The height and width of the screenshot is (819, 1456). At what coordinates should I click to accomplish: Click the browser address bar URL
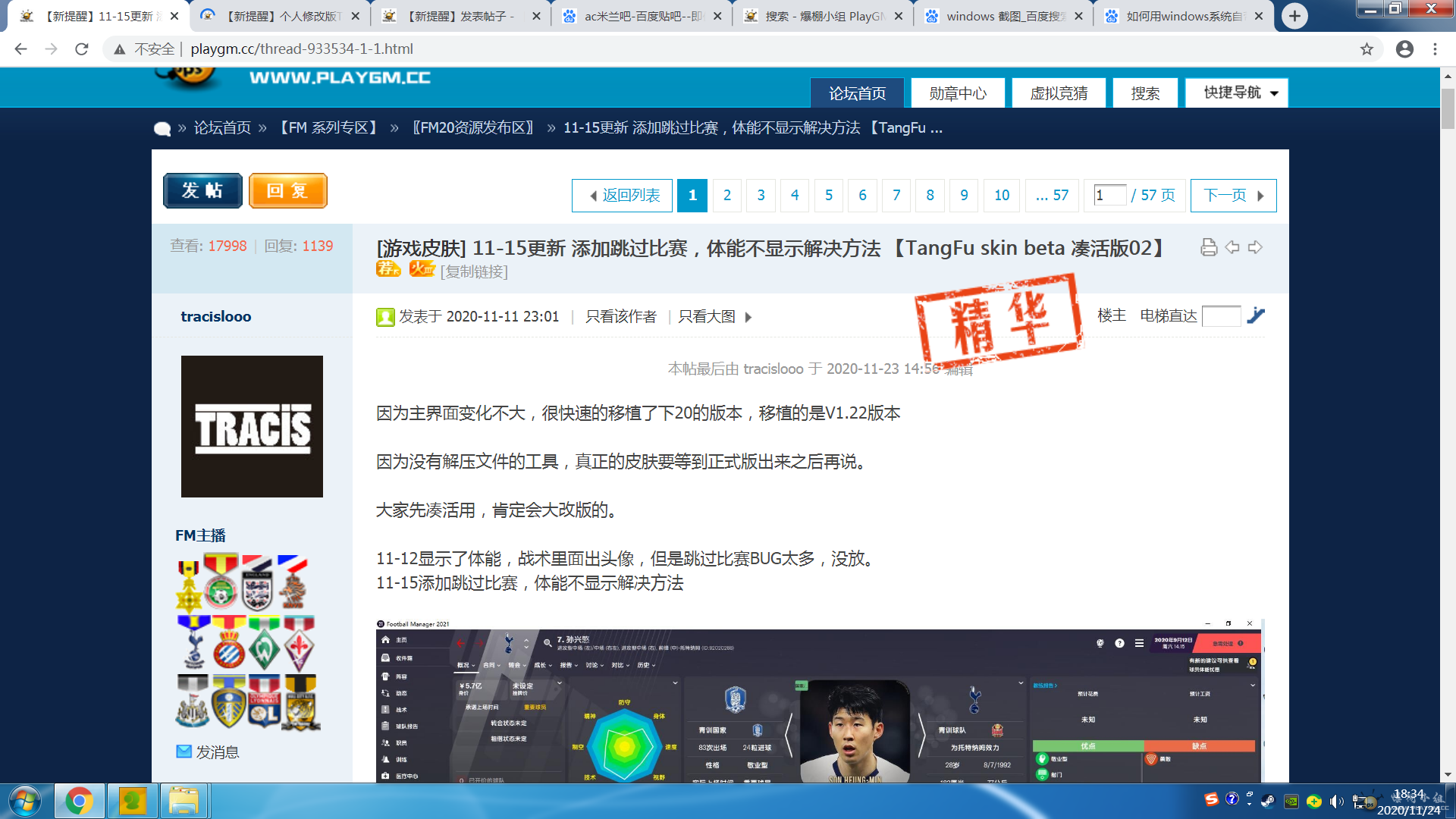[302, 49]
